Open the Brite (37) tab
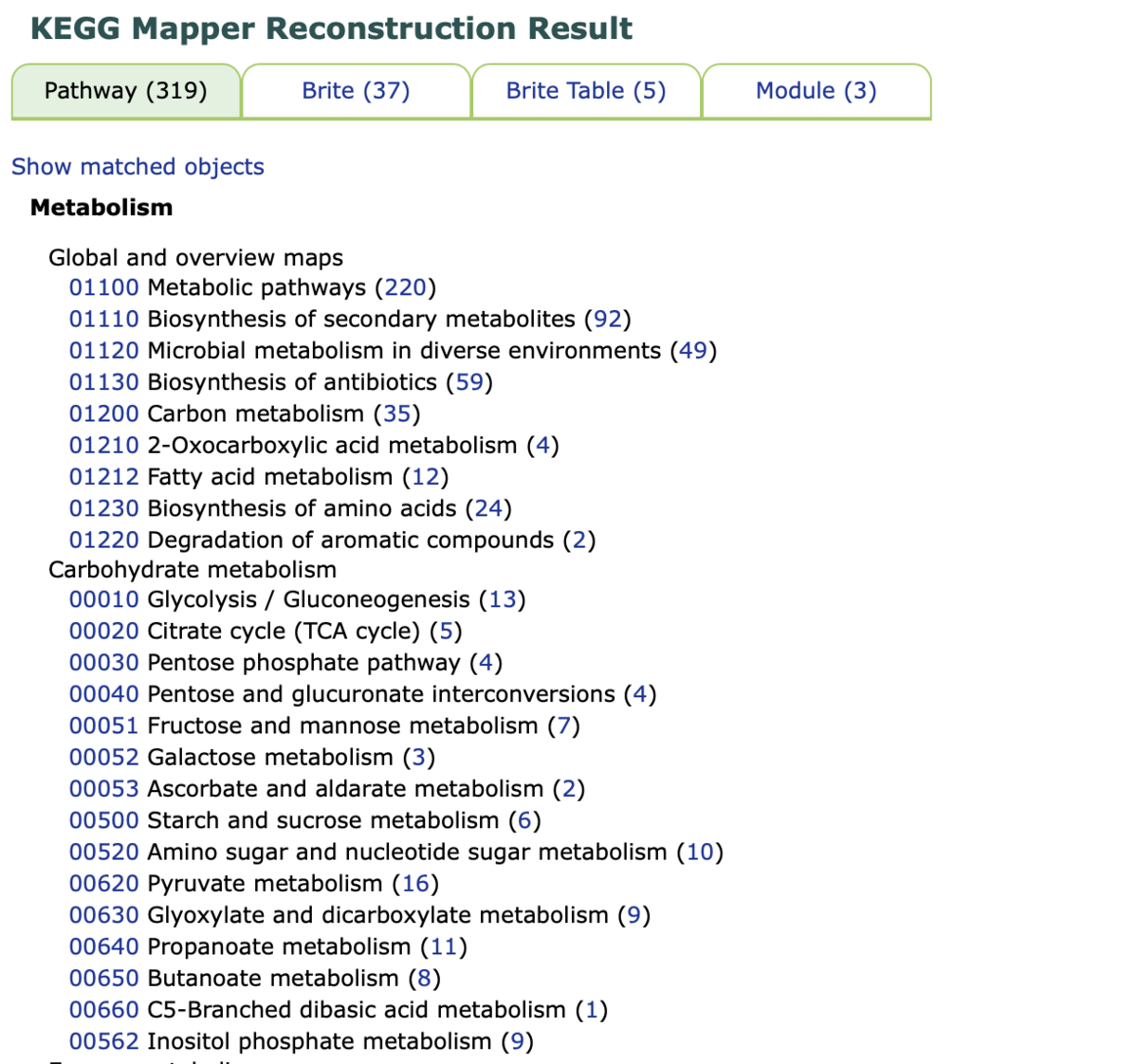Screen dimensions: 1138x1064 pyautogui.click(x=356, y=91)
